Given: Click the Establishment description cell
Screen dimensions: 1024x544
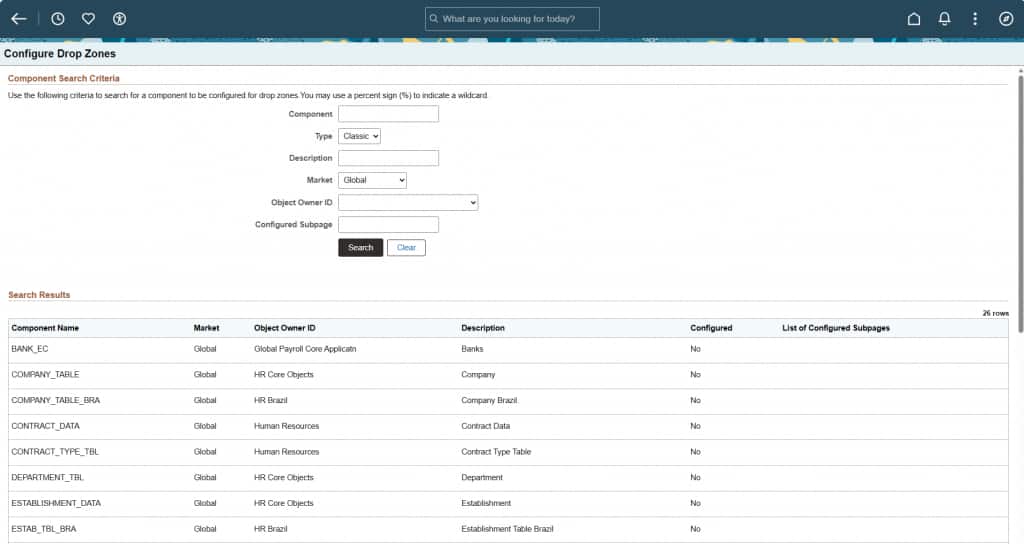Looking at the screenshot, I should 486,504.
